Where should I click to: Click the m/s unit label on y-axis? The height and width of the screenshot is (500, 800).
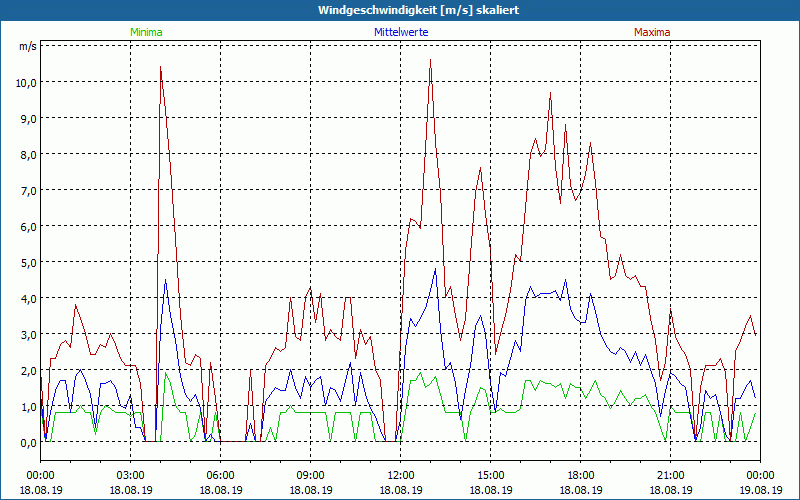[28, 46]
